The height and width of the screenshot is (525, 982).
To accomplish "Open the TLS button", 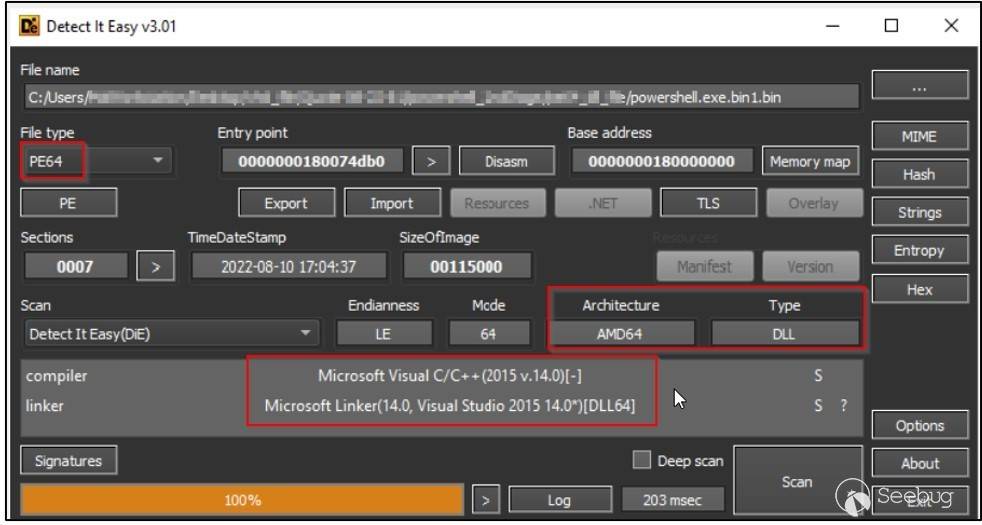I will click(708, 203).
